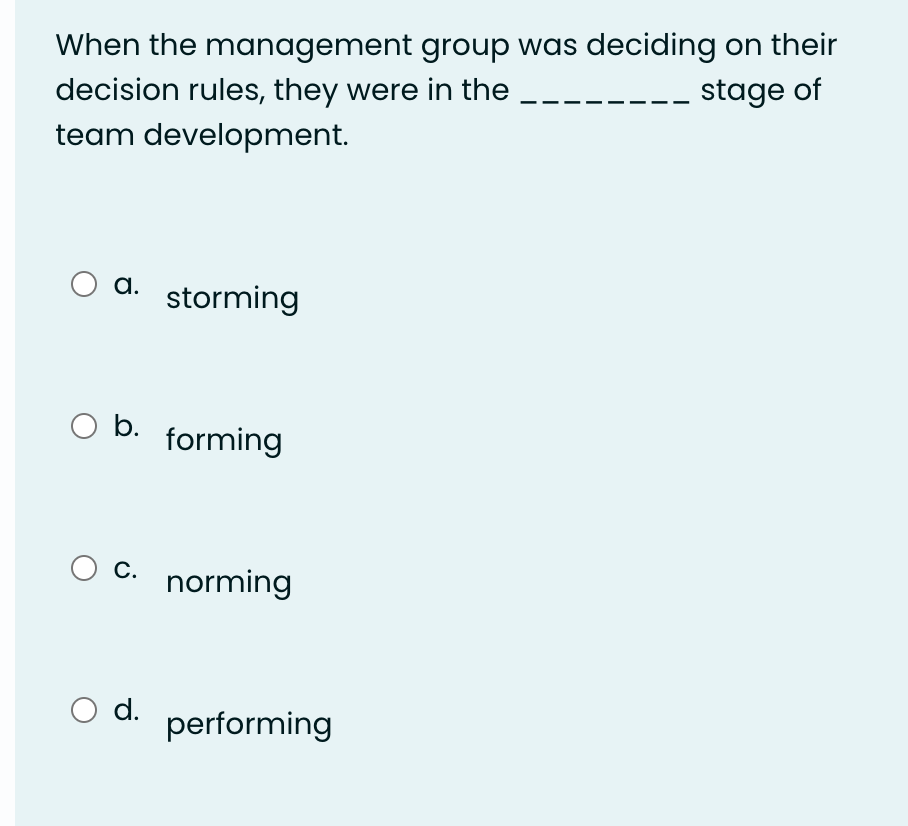The image size is (908, 826).
Task: Select radio button for option a
Action: (85, 285)
